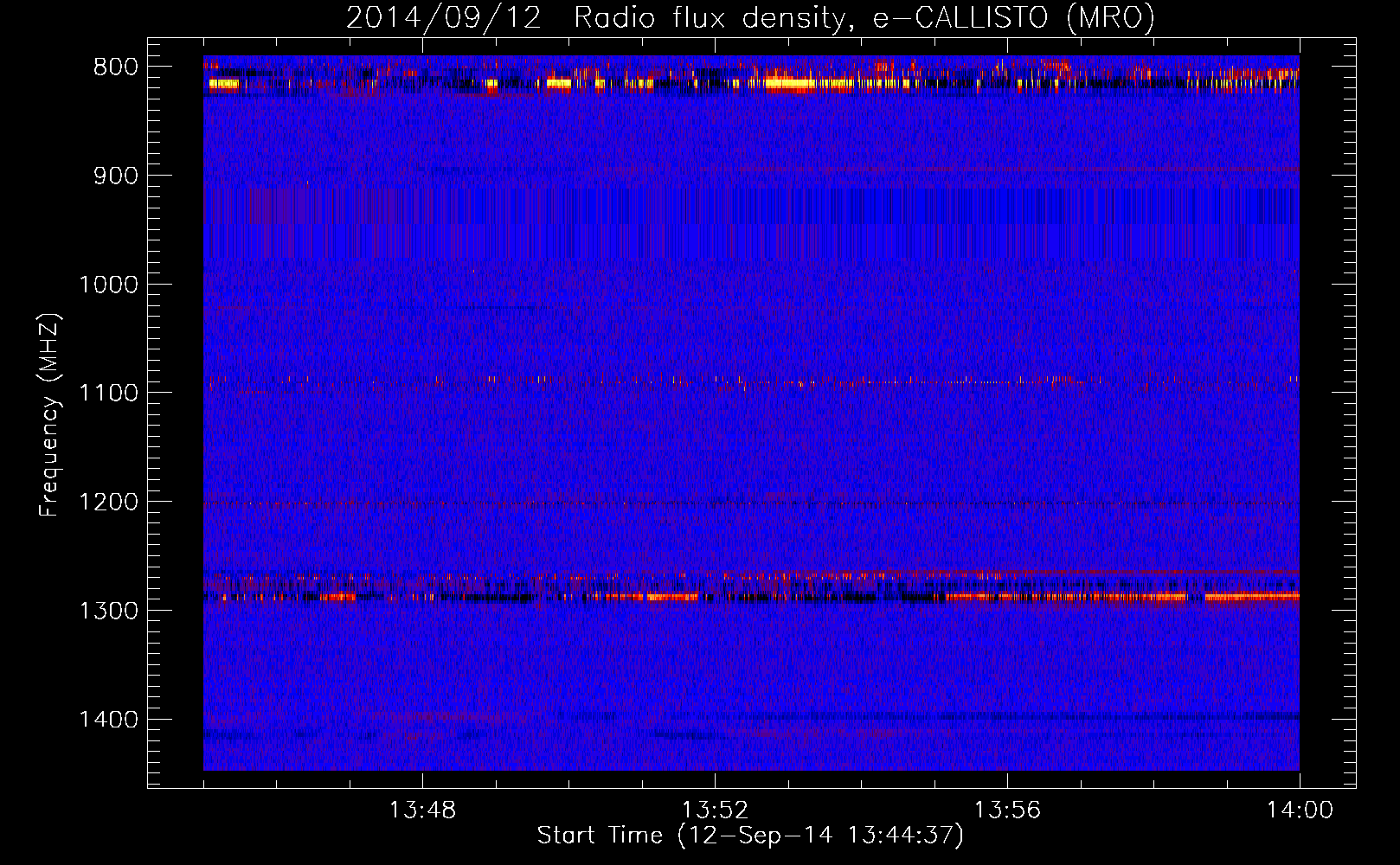Click the 'Start Time (12-Sep-14 13:44:37)' label
This screenshot has height=865, width=1400.
pos(750,836)
